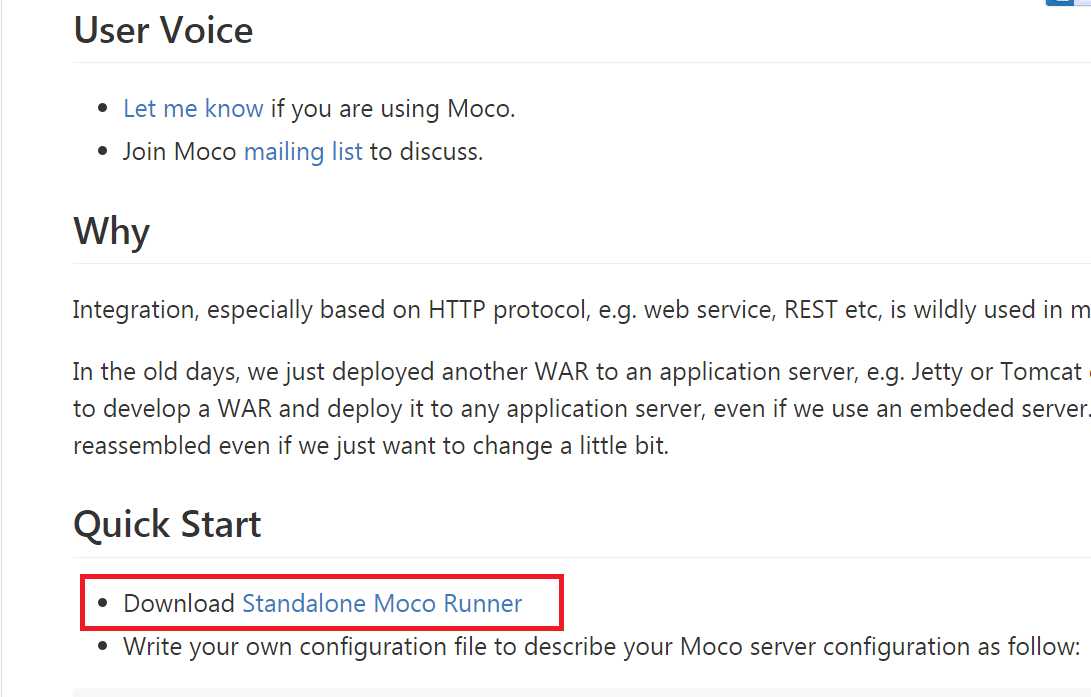Viewport: 1091px width, 697px height.
Task: Click the text "Join Moco" before mailing list
Action: (180, 152)
